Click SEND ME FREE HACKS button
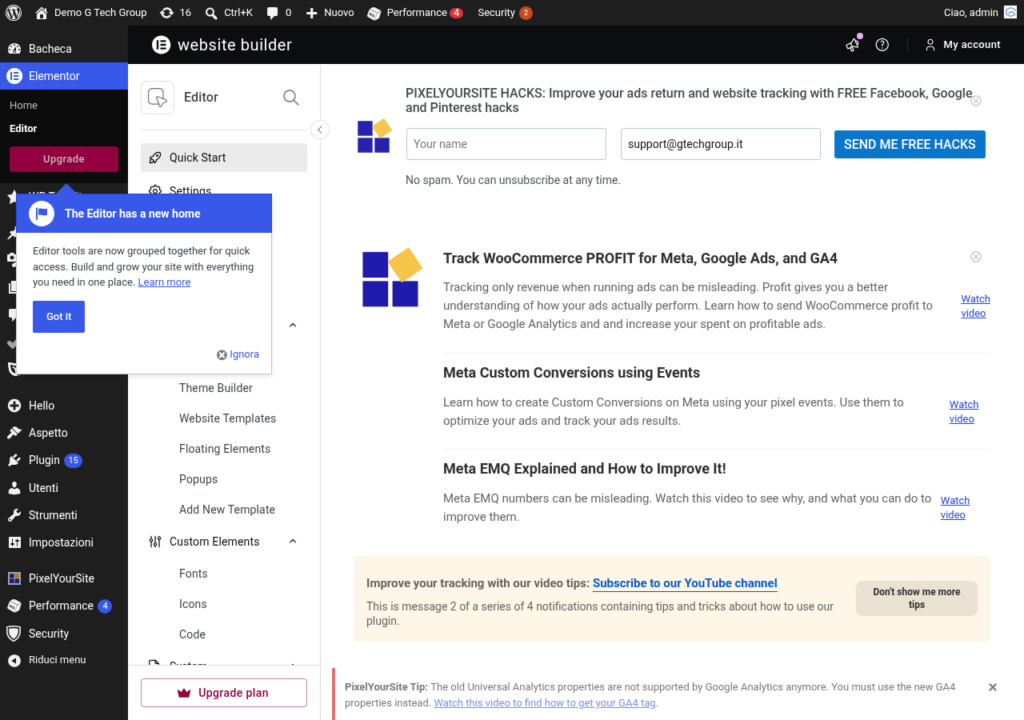 click(910, 144)
